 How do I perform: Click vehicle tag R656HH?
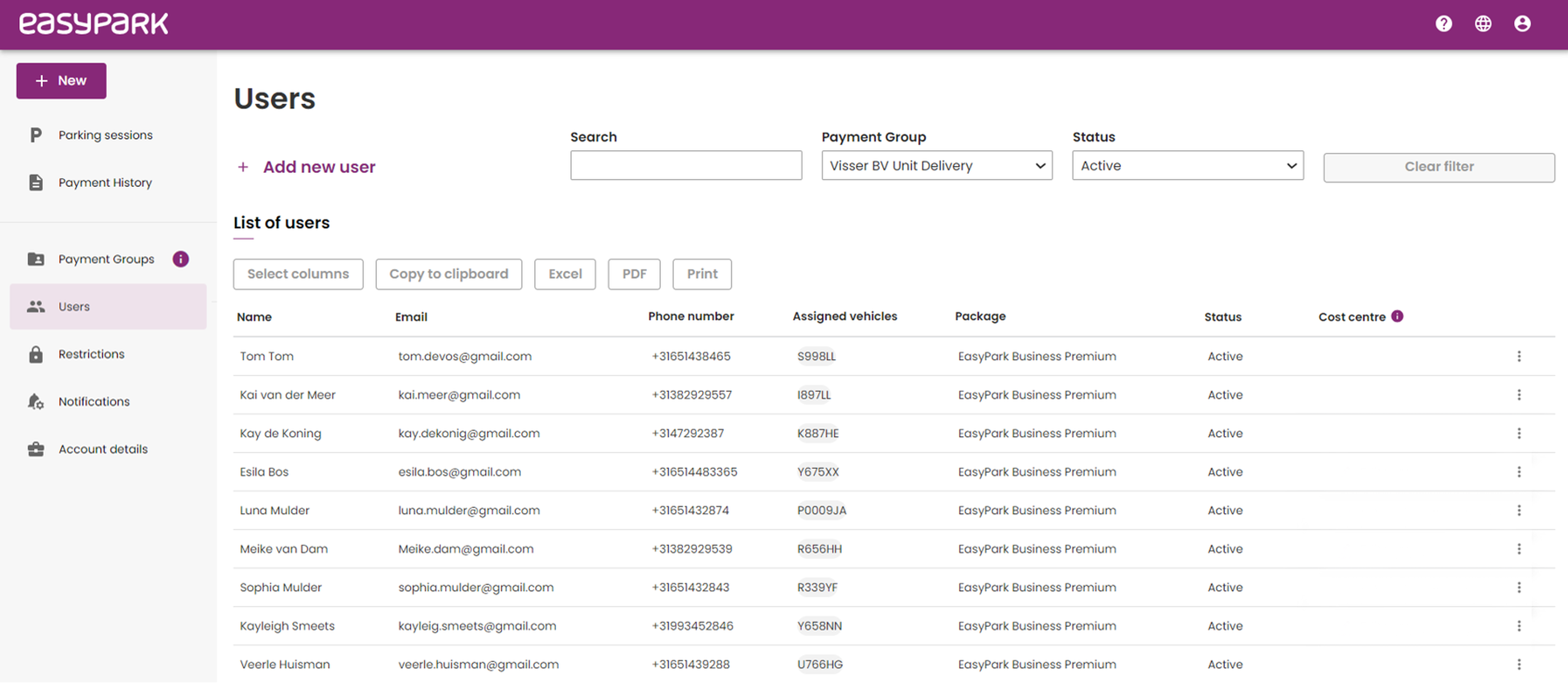[819, 548]
